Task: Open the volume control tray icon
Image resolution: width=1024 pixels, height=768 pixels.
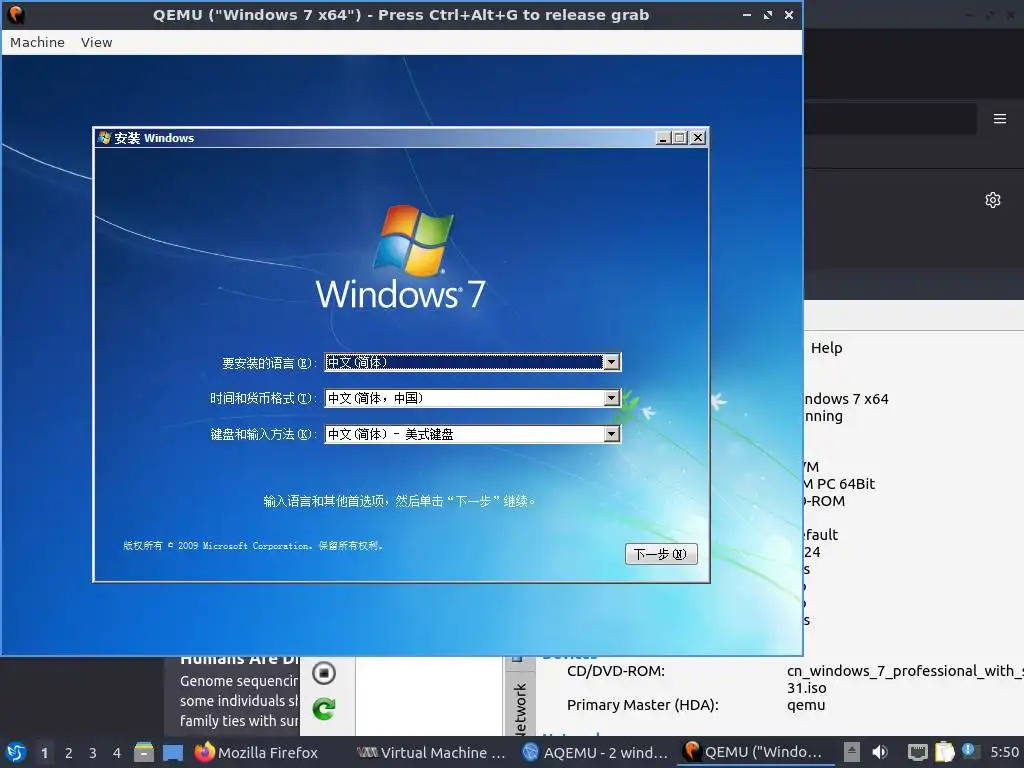Action: [x=880, y=752]
